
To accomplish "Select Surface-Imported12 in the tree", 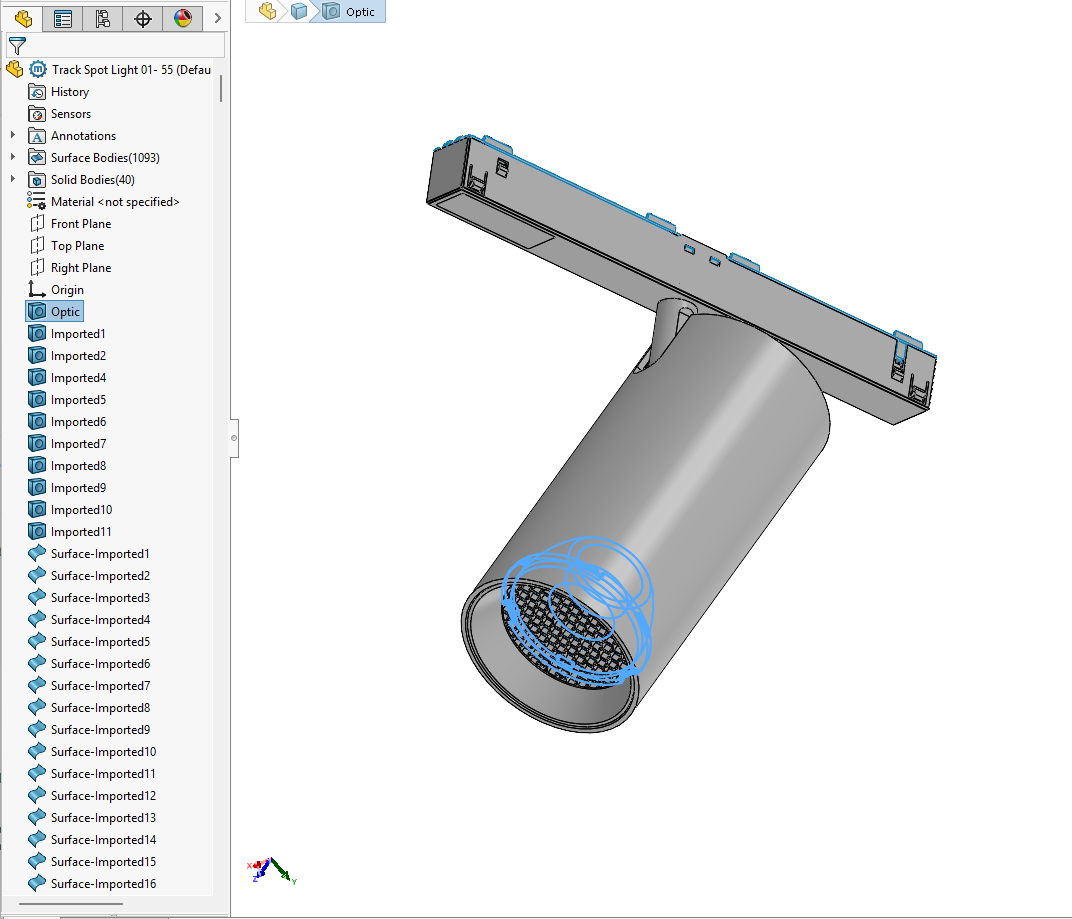I will pyautogui.click(x=103, y=795).
